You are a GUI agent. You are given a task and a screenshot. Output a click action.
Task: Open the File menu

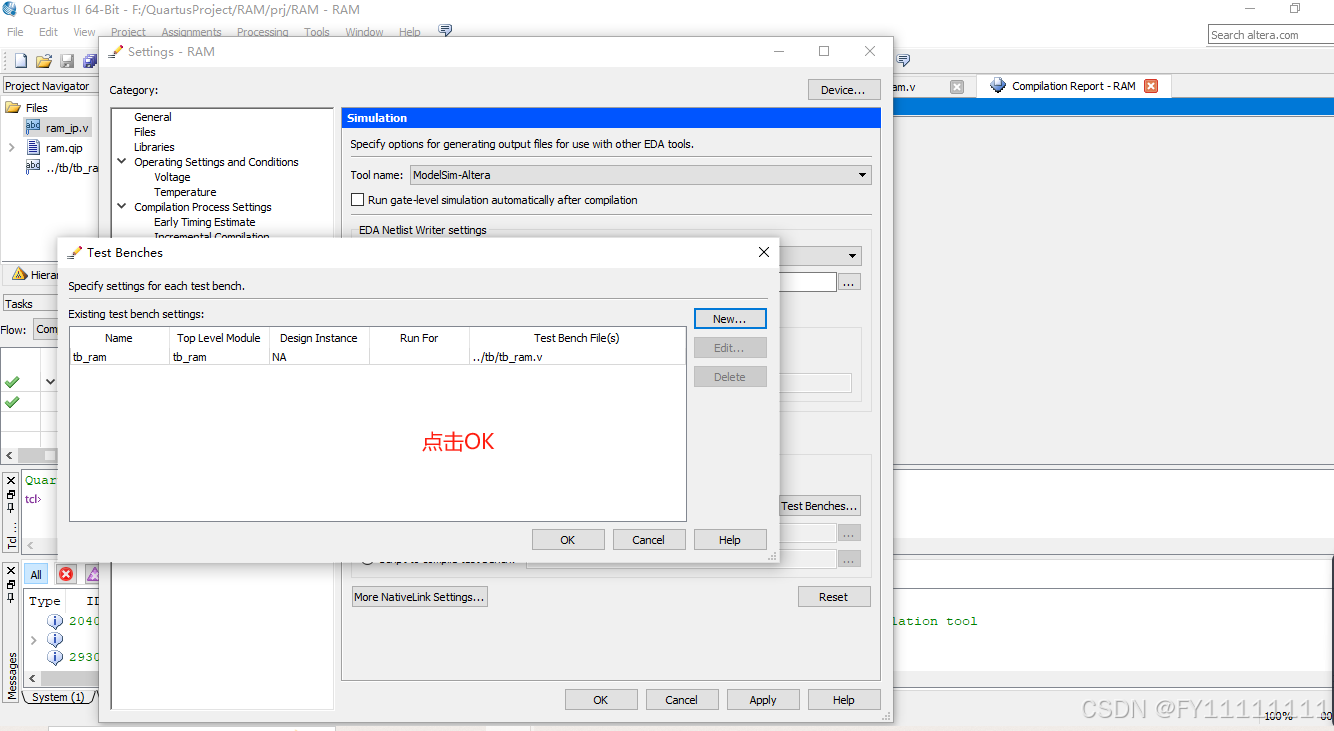pos(15,32)
